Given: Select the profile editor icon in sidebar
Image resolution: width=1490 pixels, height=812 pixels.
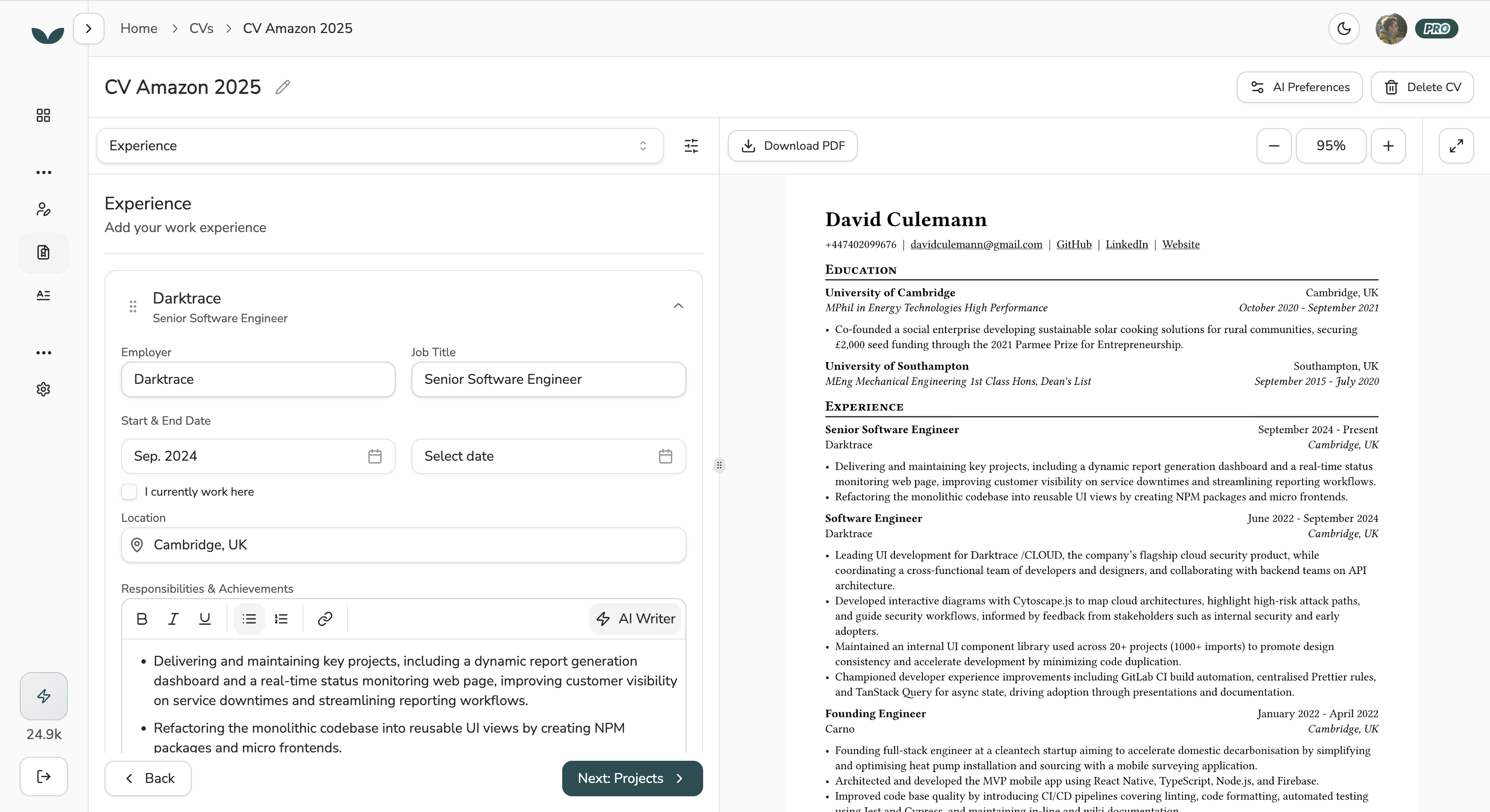Looking at the screenshot, I should pyautogui.click(x=43, y=209).
